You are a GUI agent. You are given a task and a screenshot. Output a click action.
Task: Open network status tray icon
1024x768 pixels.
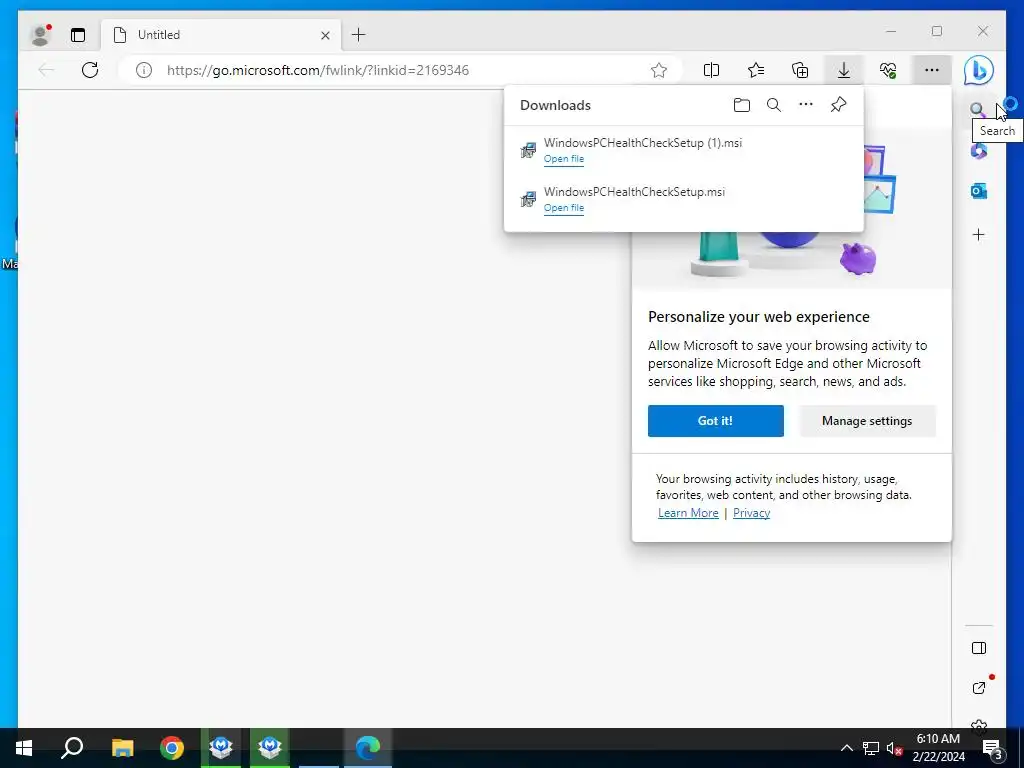(x=871, y=748)
